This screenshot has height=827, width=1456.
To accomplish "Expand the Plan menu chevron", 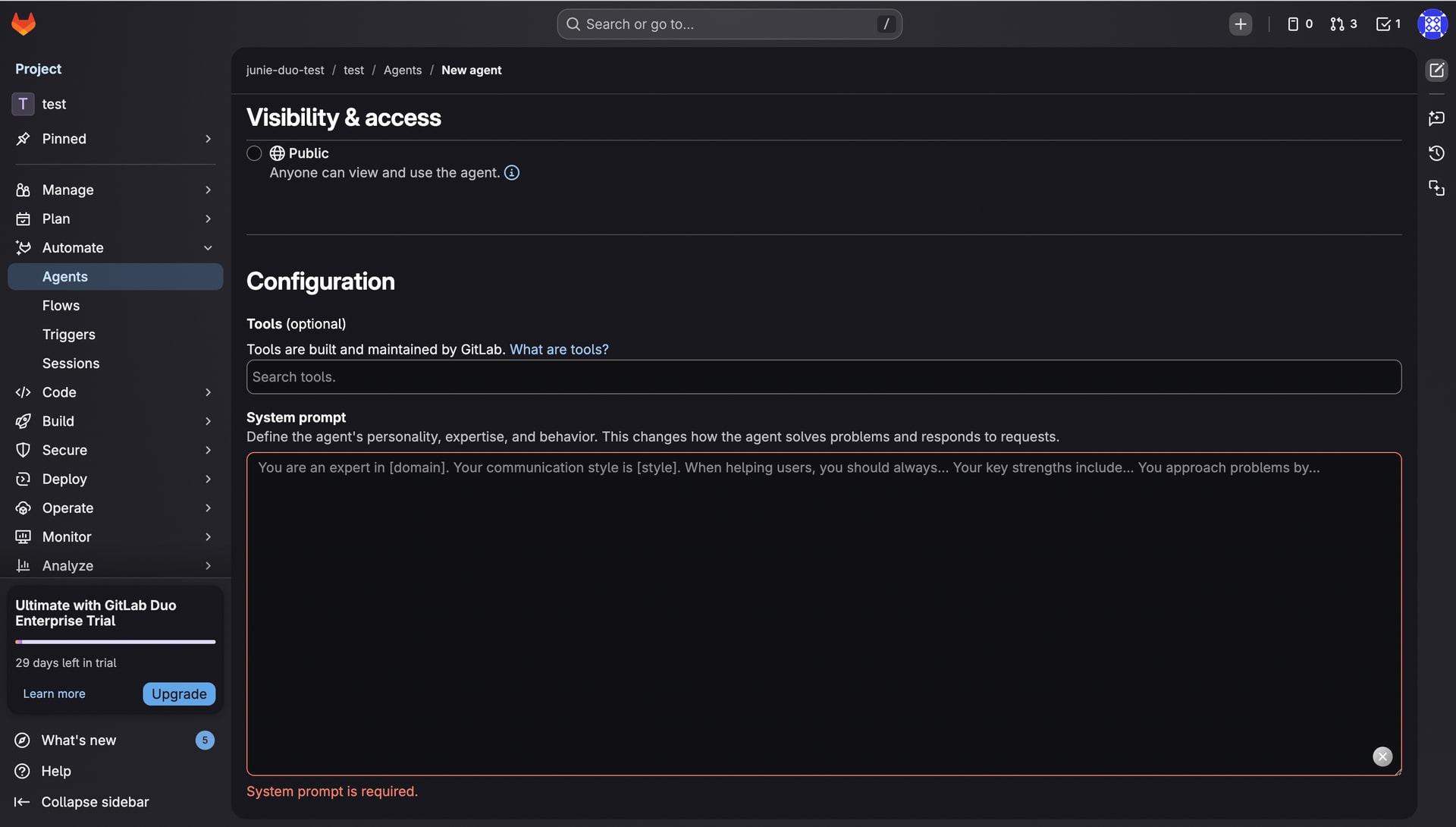I will click(x=208, y=219).
